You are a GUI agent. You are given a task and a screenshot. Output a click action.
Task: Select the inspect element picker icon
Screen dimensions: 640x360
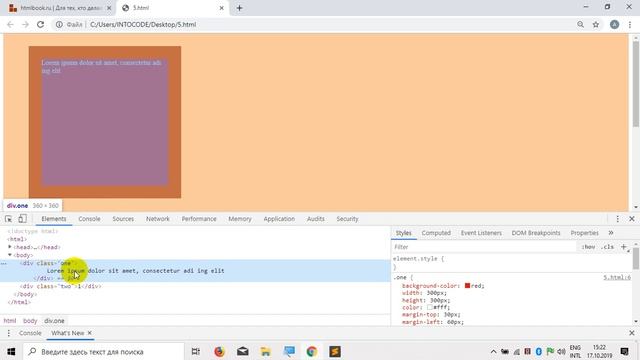[x=8, y=219]
